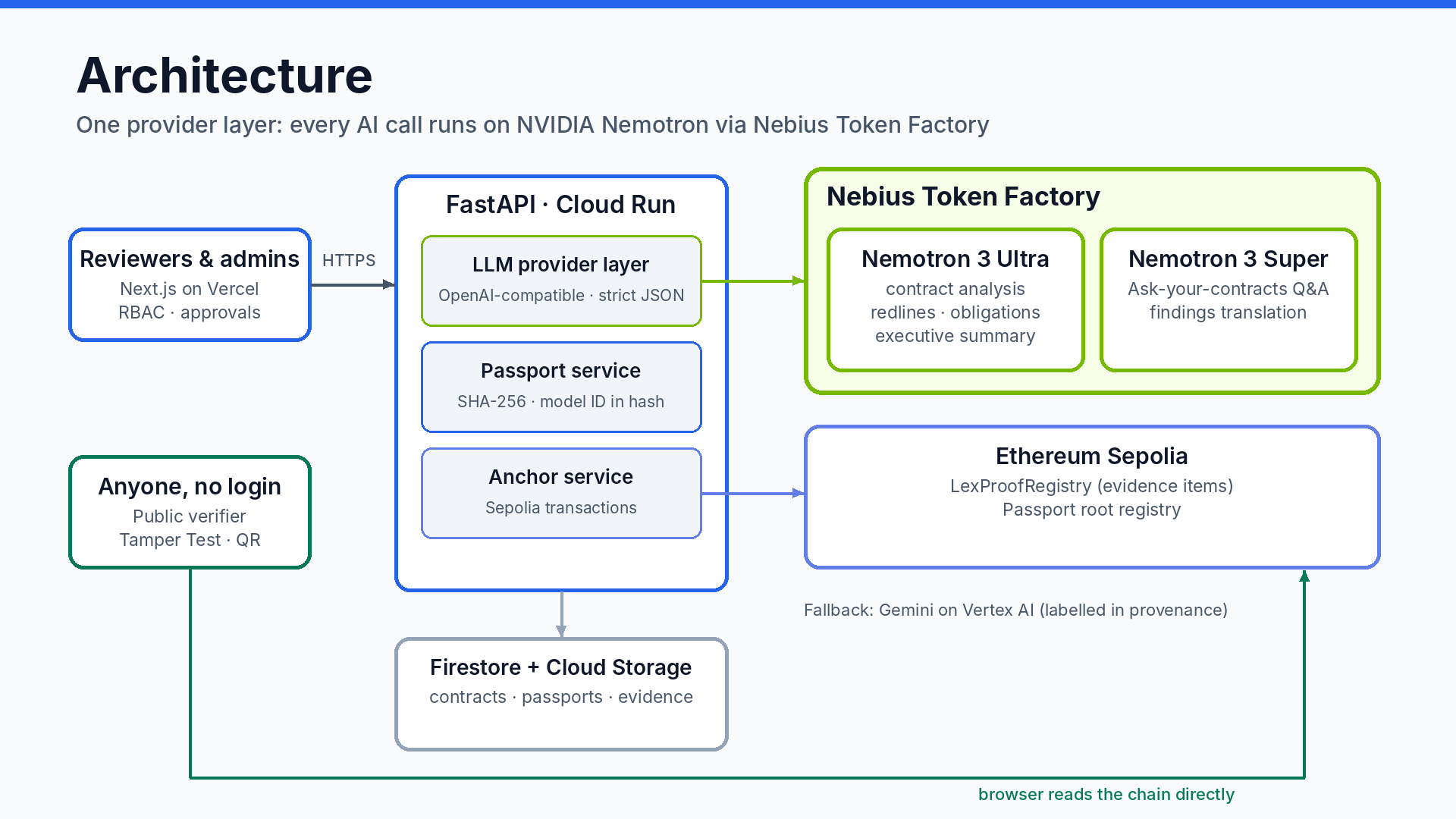Click the 'contract analysis' line
The height and width of the screenshot is (819, 1456).
pos(955,289)
